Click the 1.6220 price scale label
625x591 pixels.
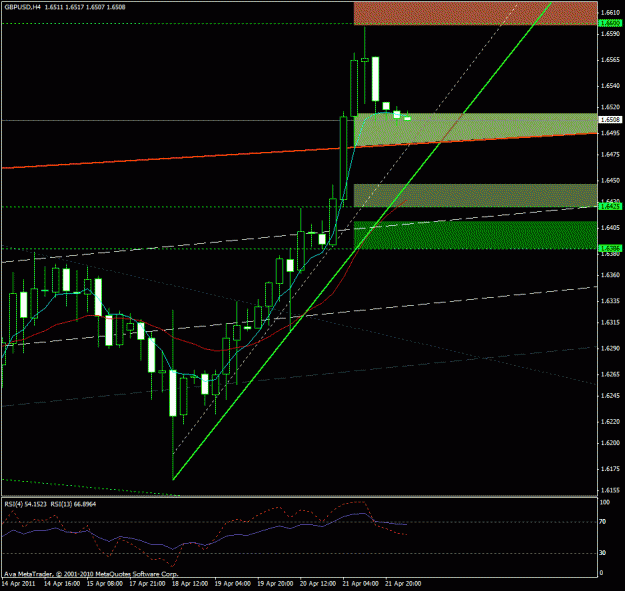point(610,422)
